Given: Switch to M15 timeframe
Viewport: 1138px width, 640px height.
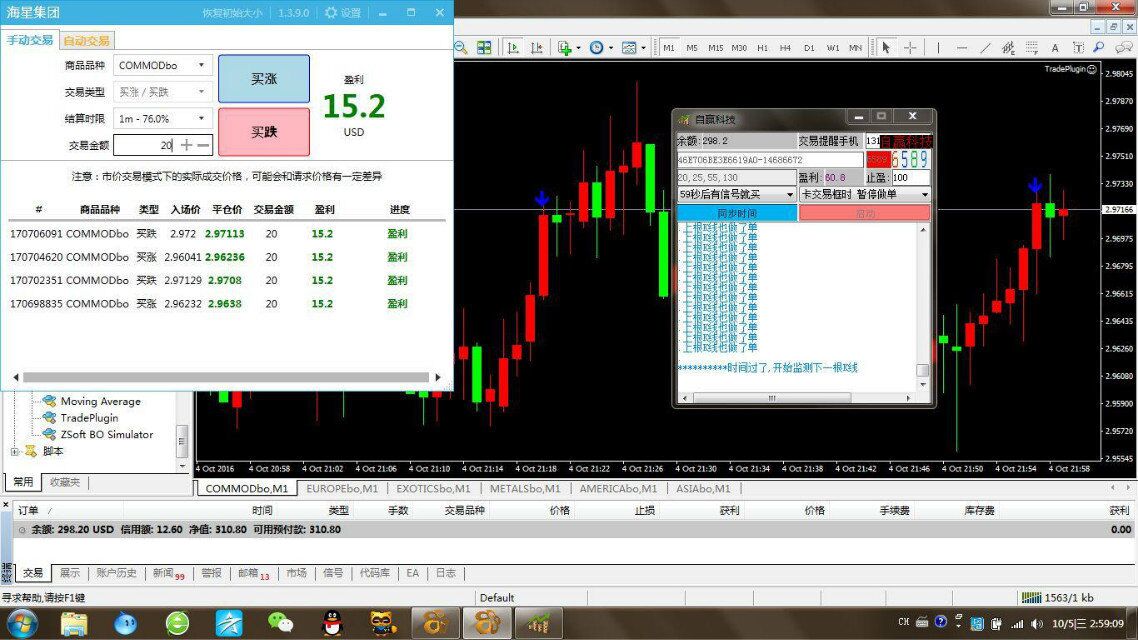Looking at the screenshot, I should 716,48.
